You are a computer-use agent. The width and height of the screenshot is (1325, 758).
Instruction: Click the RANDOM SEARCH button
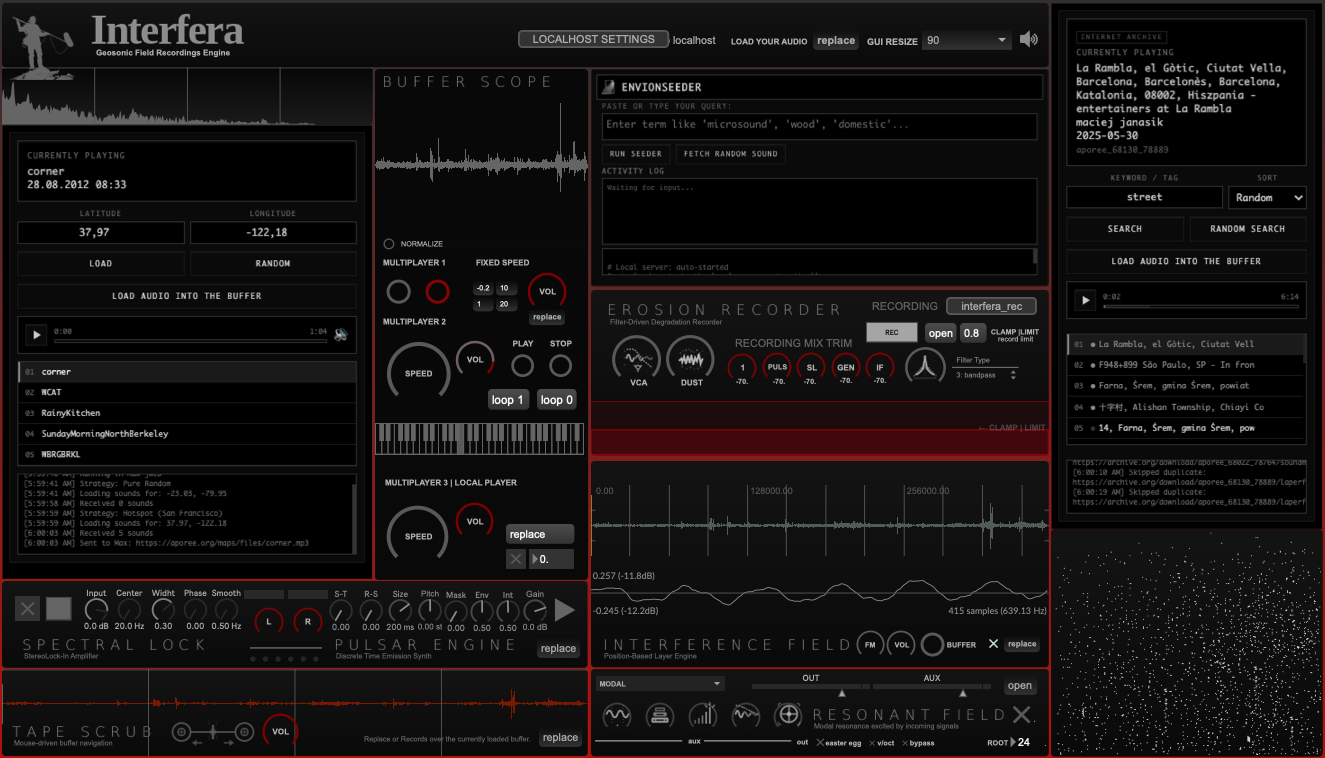coord(1248,228)
